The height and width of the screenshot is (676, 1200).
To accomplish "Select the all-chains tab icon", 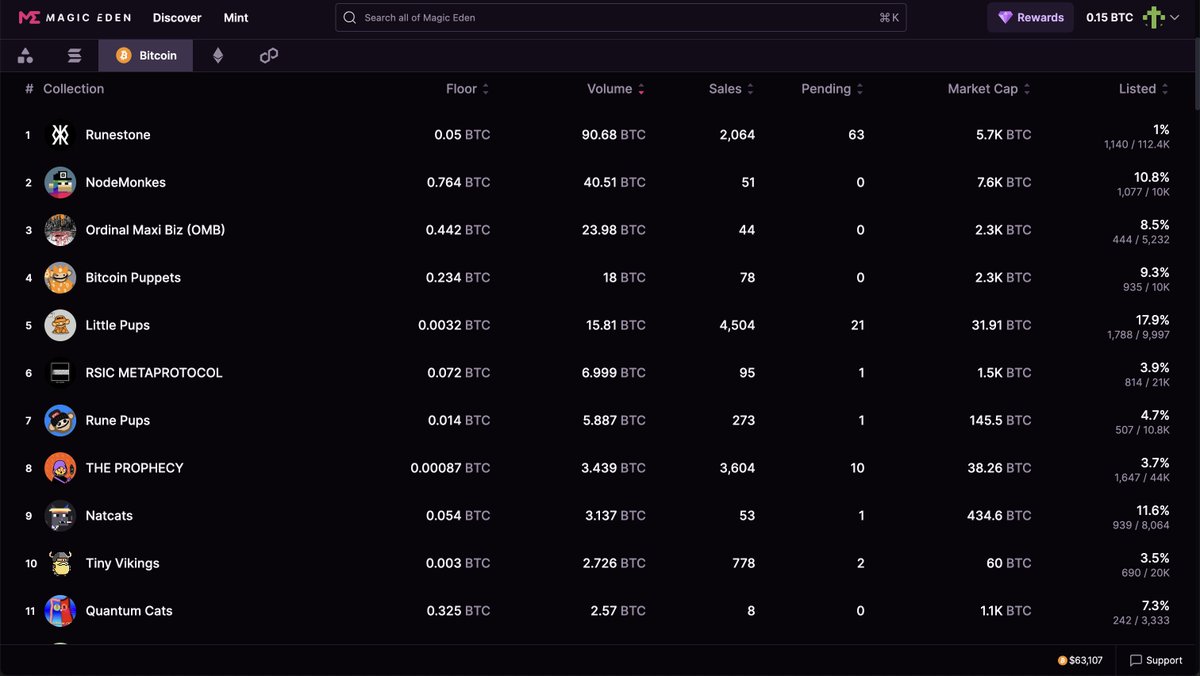I will 25,56.
